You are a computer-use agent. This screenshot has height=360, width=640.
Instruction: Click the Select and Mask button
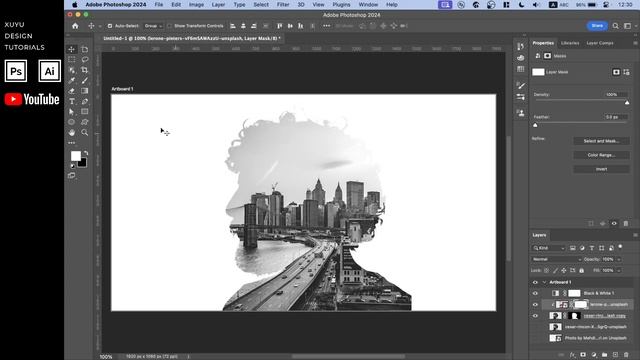pos(601,141)
